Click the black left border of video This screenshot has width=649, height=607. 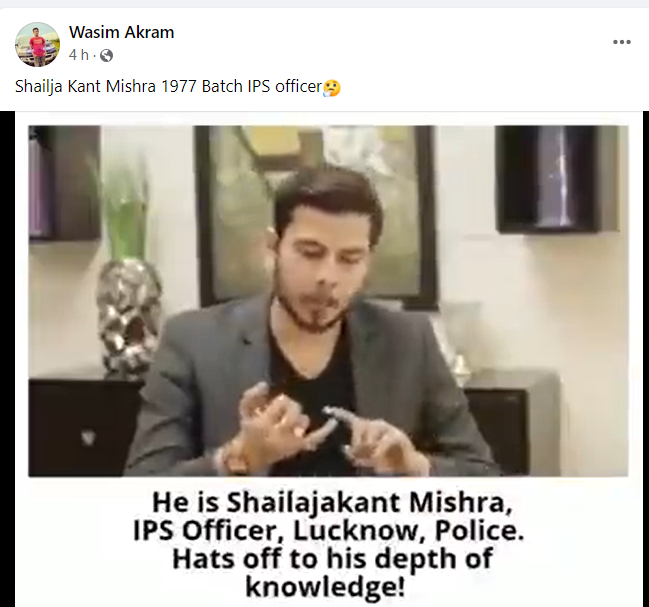(x=7, y=359)
